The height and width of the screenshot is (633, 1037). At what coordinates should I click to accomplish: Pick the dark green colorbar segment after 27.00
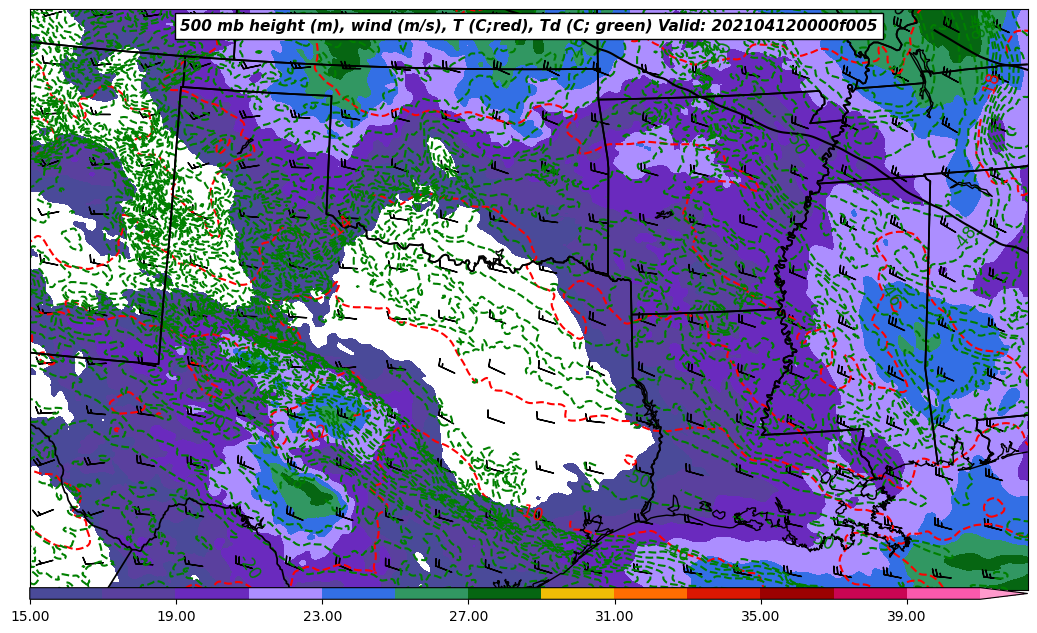coord(505,593)
